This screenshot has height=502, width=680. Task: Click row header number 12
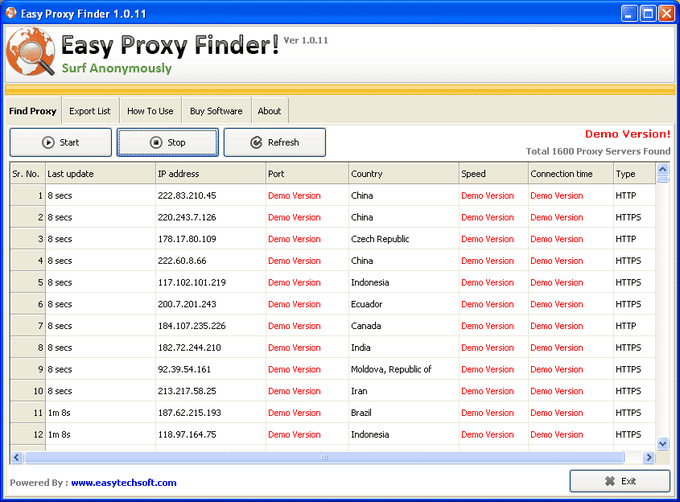pyautogui.click(x=28, y=434)
